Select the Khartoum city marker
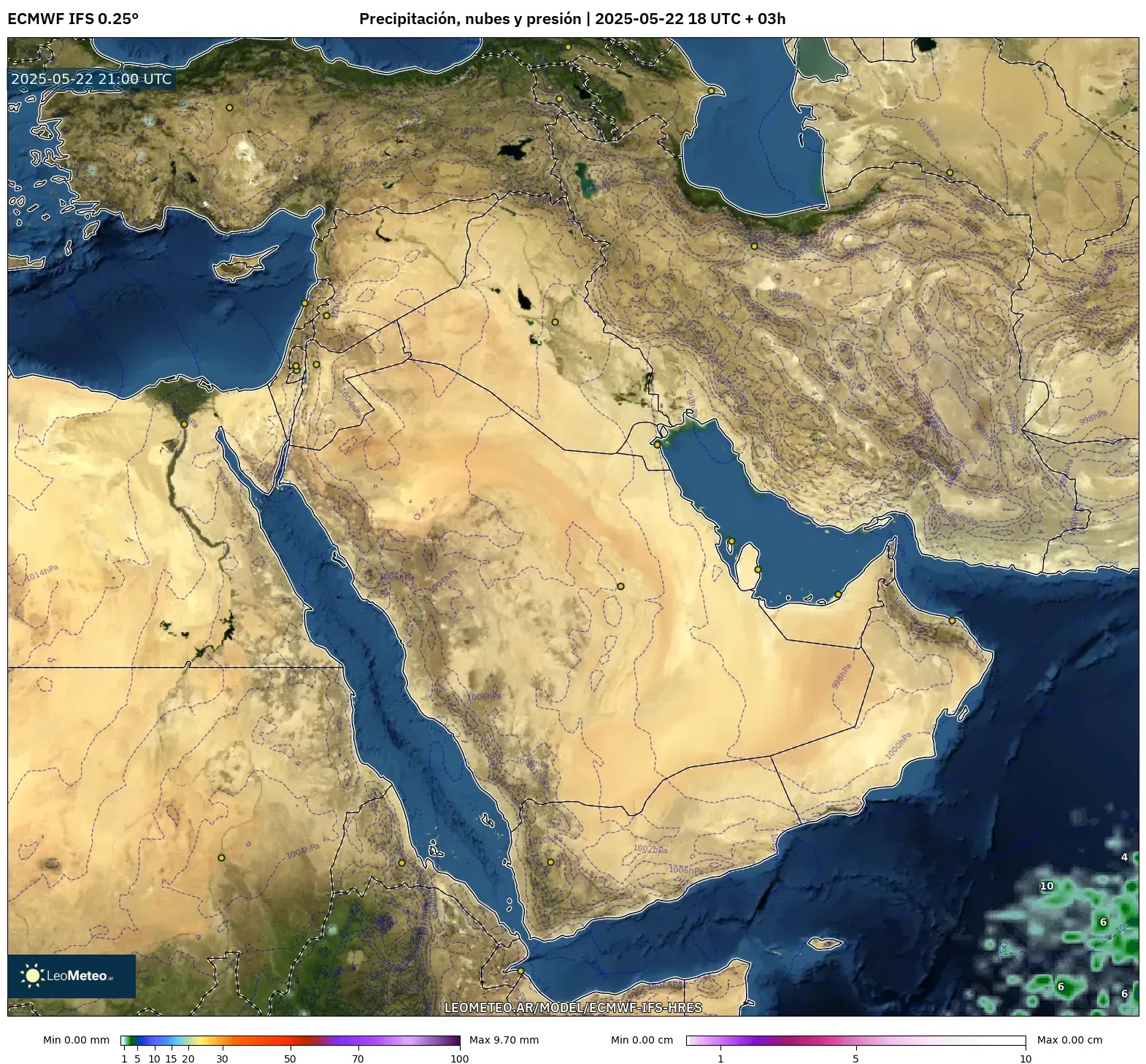 [x=221, y=857]
